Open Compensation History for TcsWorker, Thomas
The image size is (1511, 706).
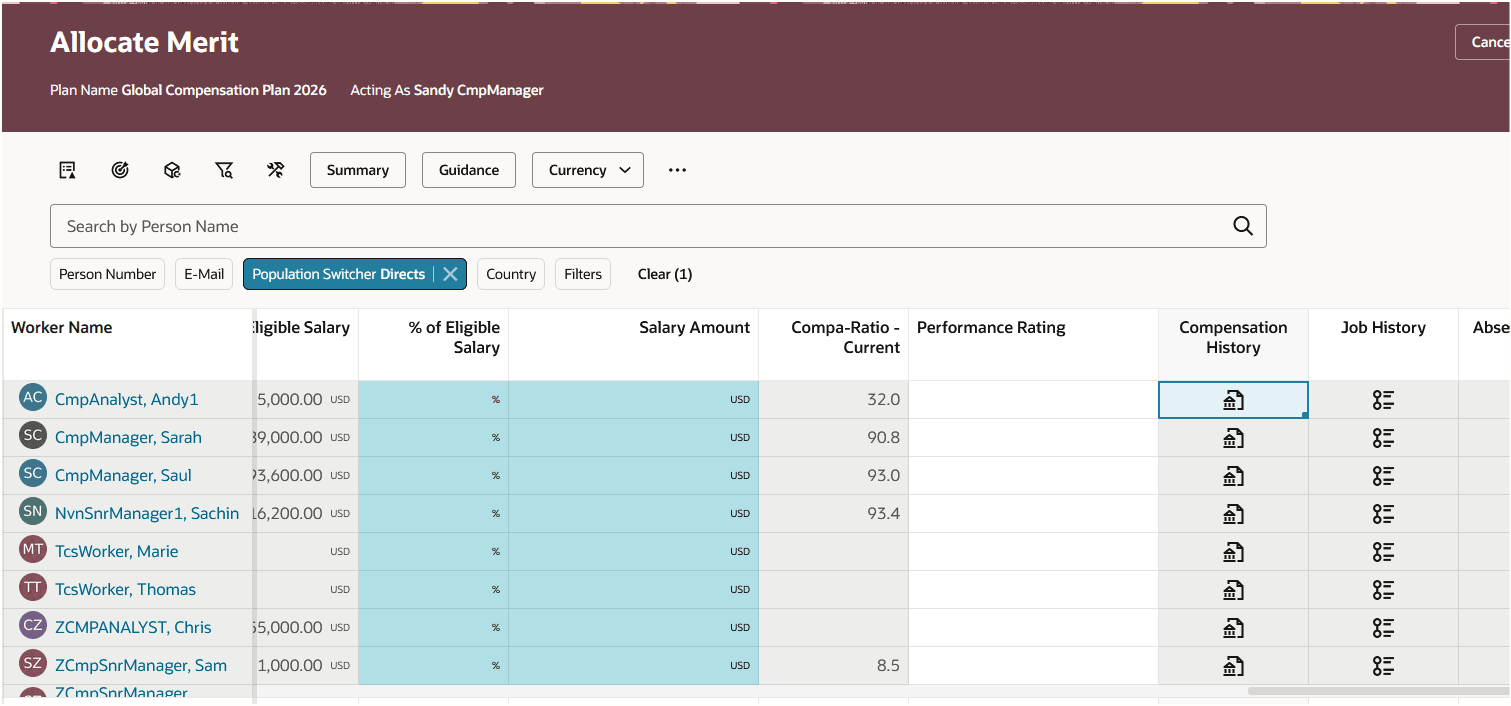point(1233,590)
